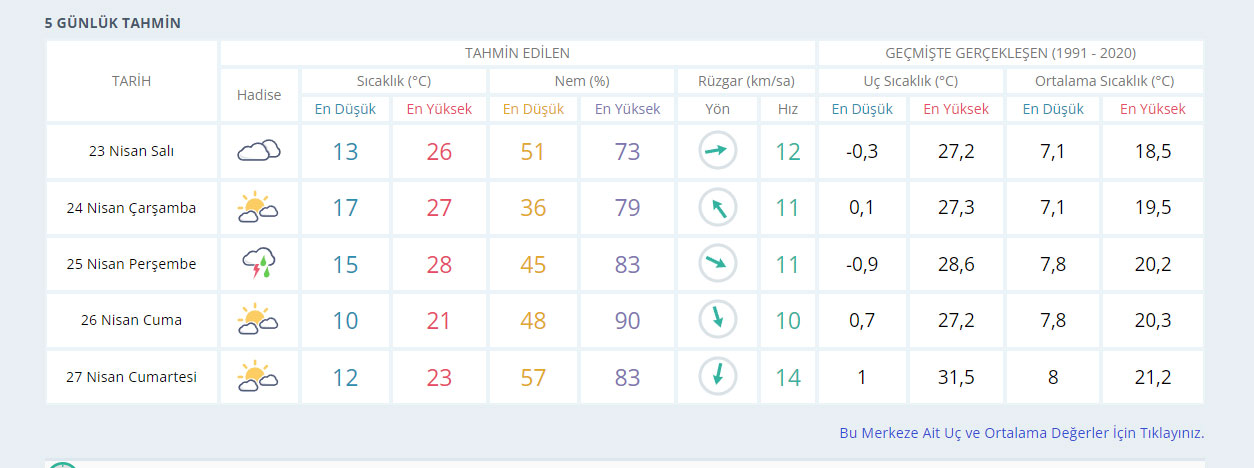This screenshot has height=468, width=1254.
Task: Click the partly sunny icon for 24 Nisan Çarşamba
Action: 258,208
